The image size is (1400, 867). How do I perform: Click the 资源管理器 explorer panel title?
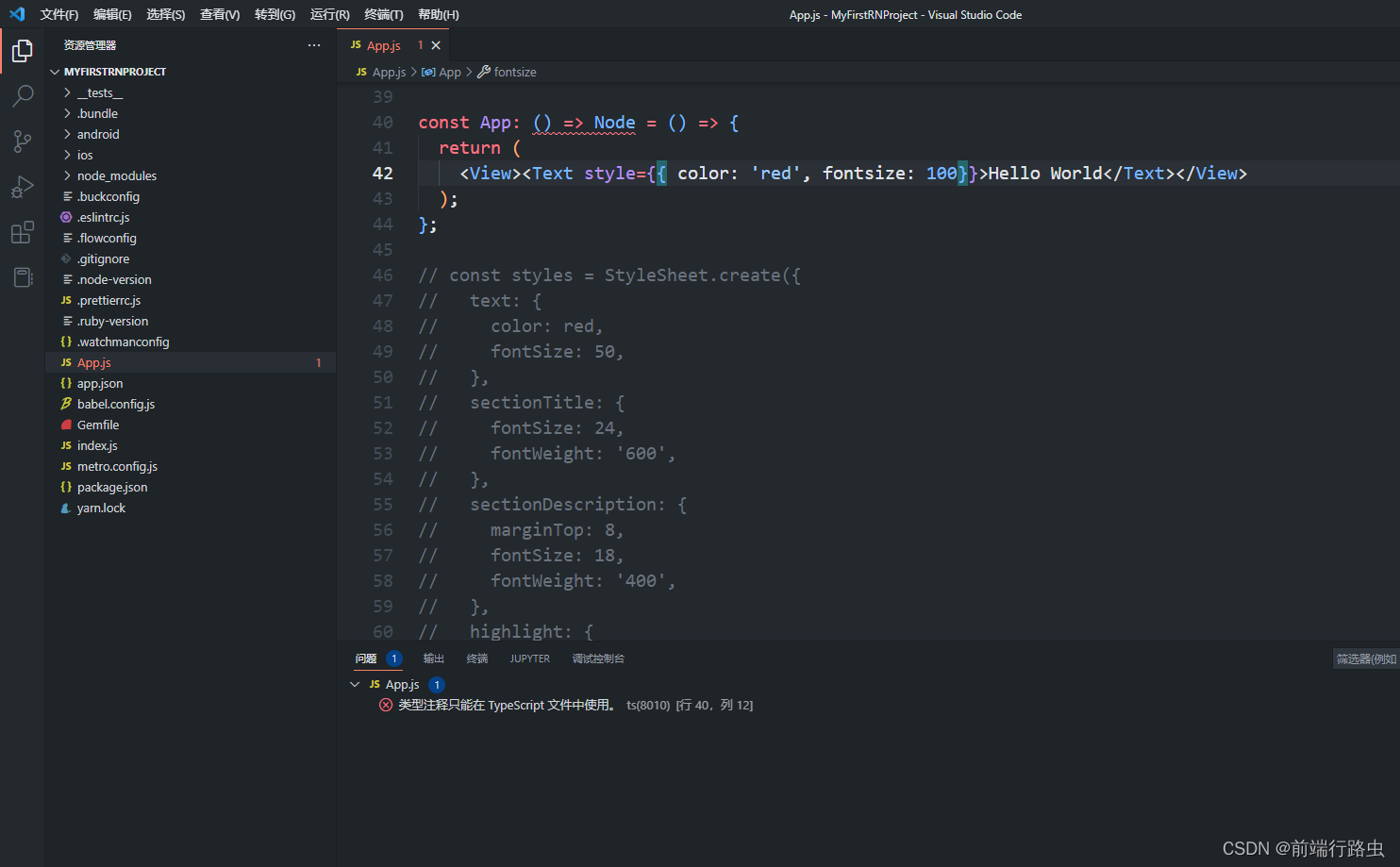point(91,45)
